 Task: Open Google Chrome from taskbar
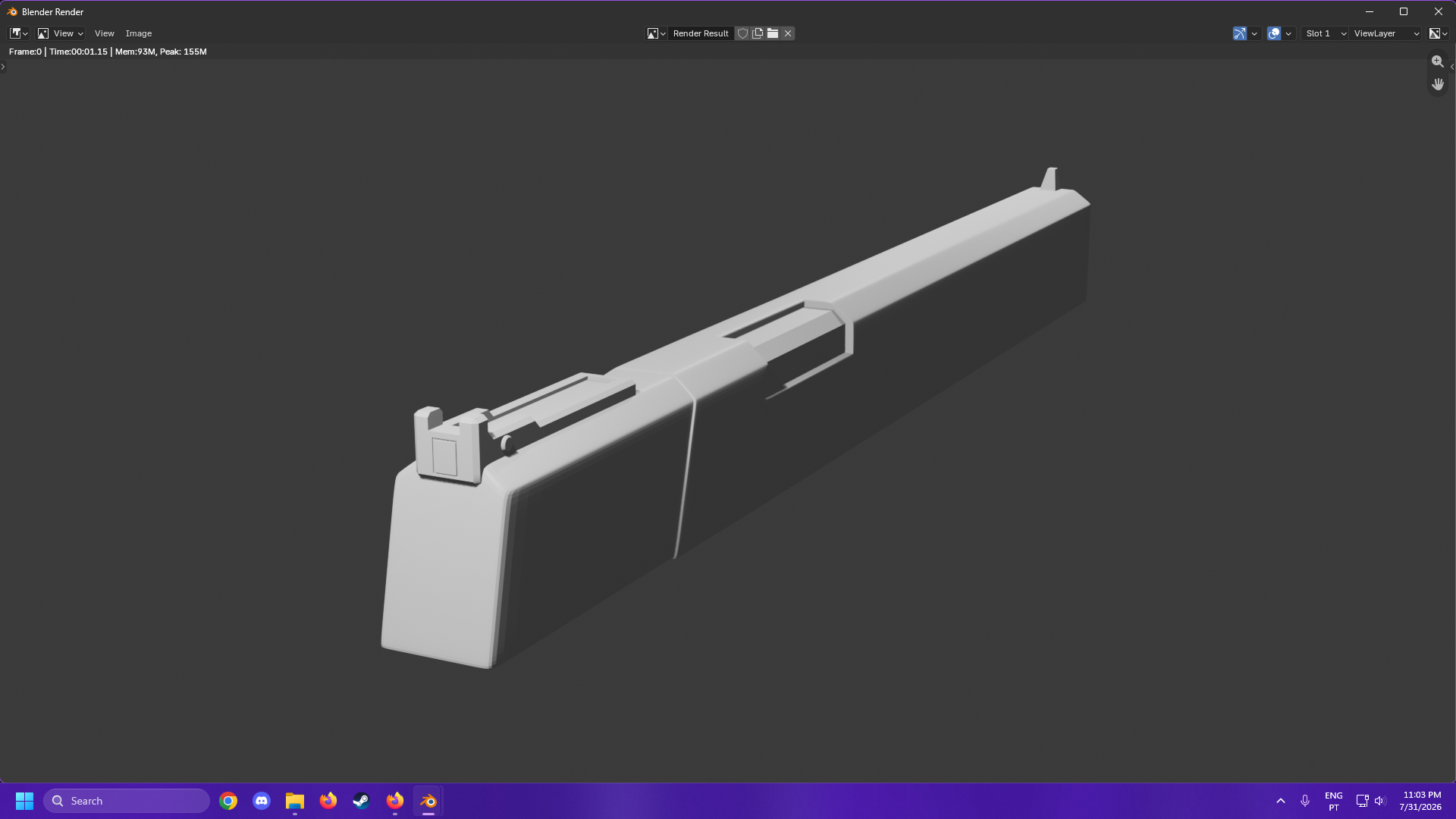pyautogui.click(x=228, y=801)
